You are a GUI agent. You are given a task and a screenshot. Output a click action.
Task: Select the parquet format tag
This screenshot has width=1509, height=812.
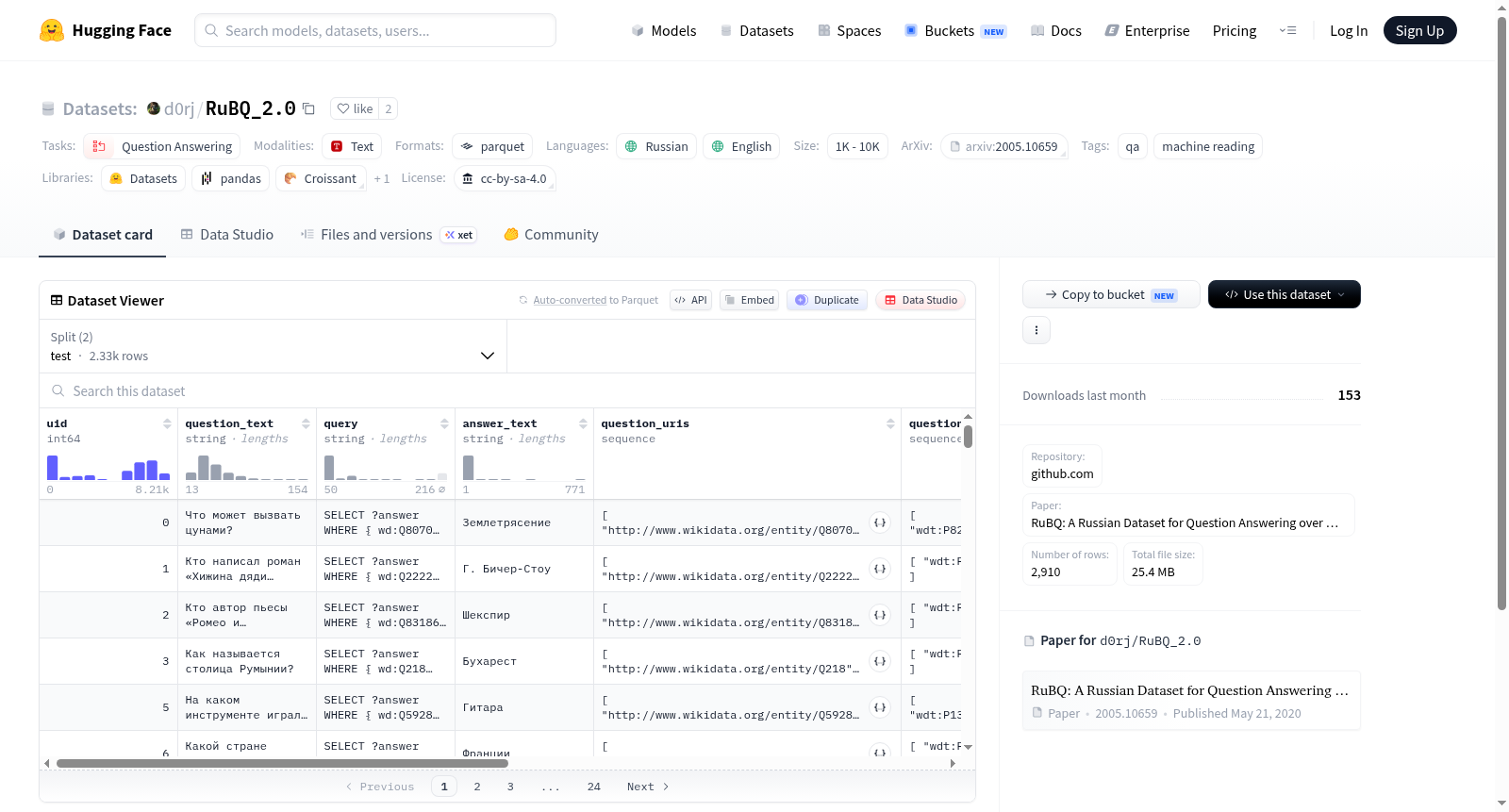pyautogui.click(x=492, y=146)
